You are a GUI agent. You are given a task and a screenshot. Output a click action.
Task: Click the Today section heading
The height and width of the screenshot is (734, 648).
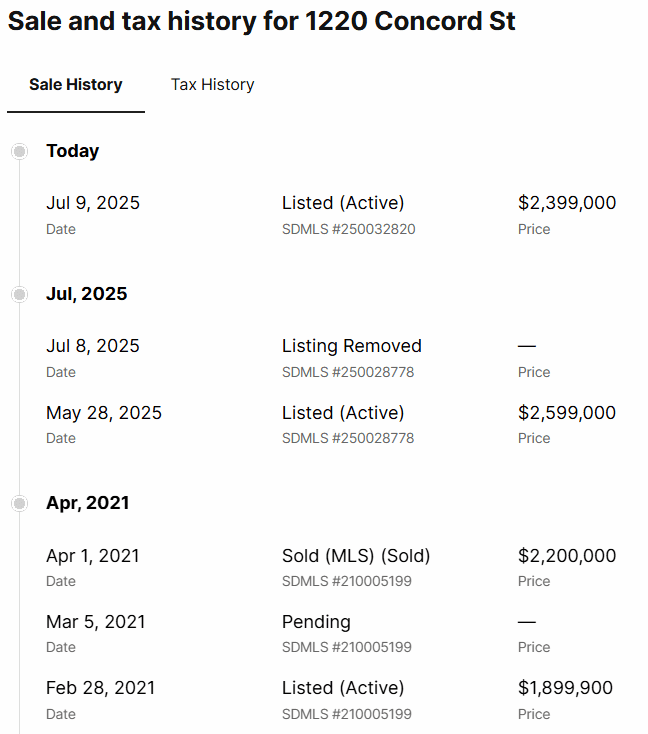pyautogui.click(x=72, y=151)
